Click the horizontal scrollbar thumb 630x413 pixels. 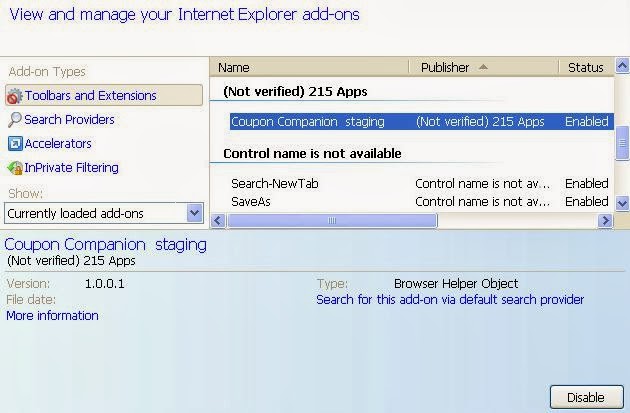[x=332, y=221]
